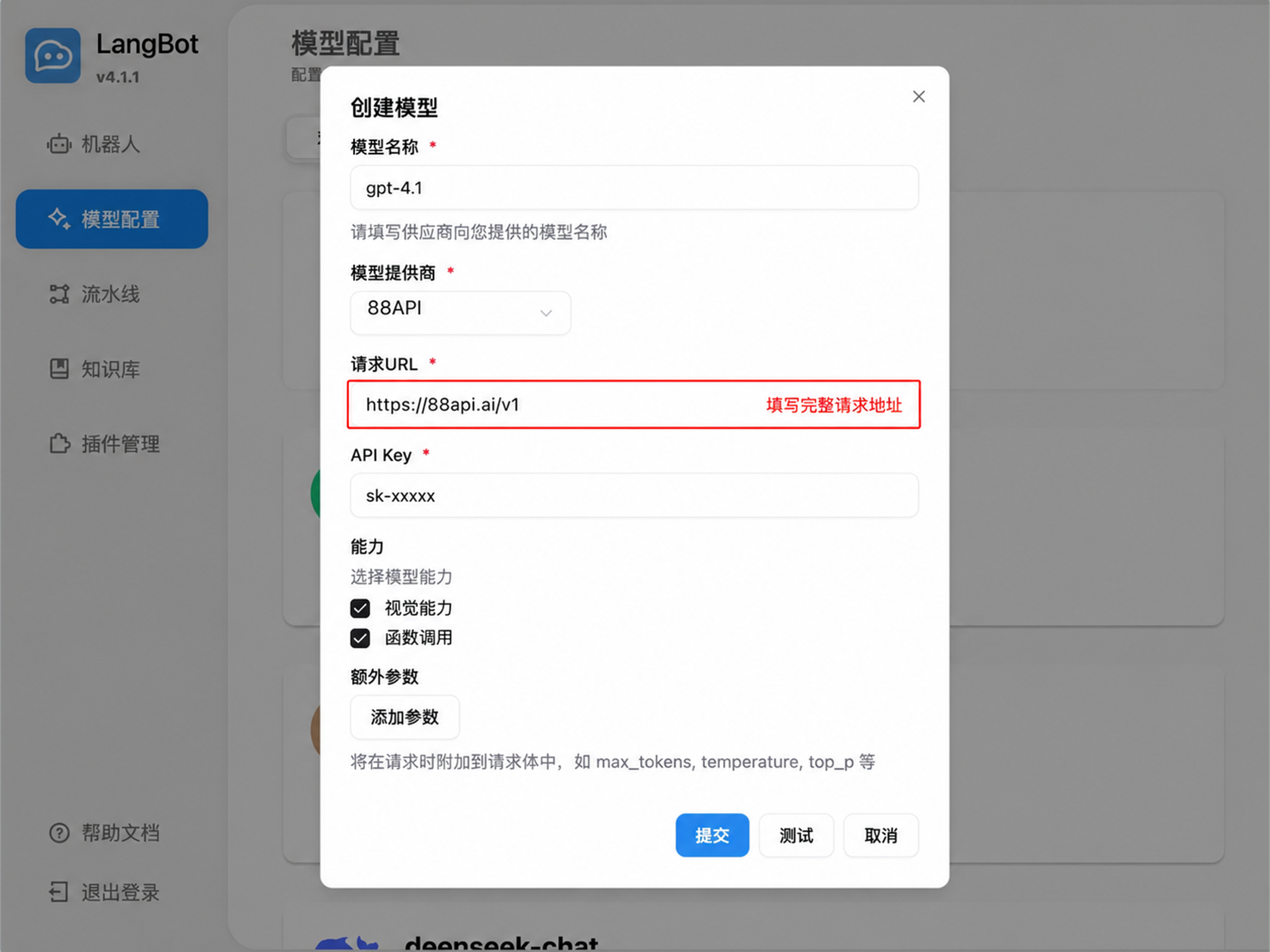Open the 机器人 section via robot icon

click(59, 144)
